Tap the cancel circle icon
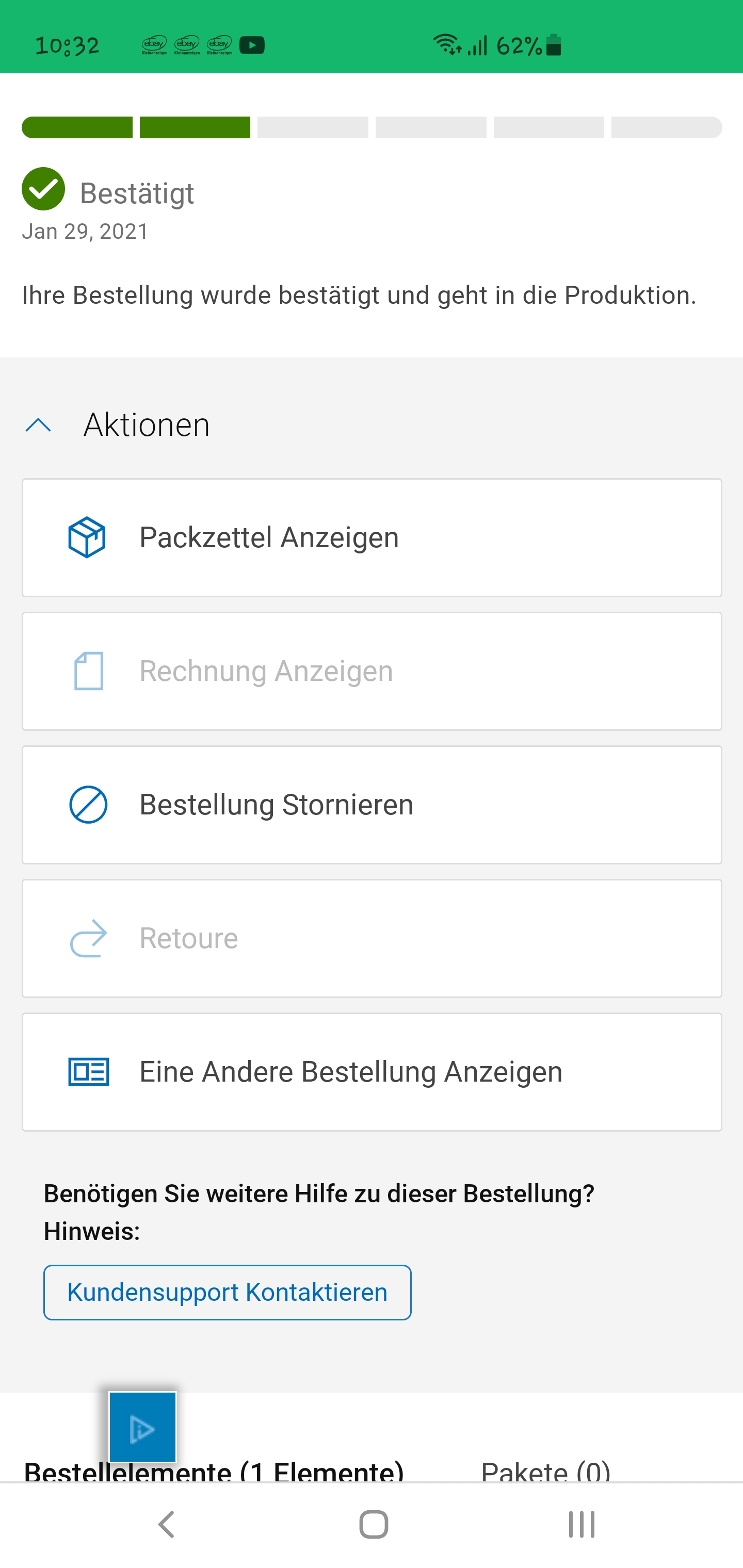Viewport: 743px width, 1568px height. point(88,805)
